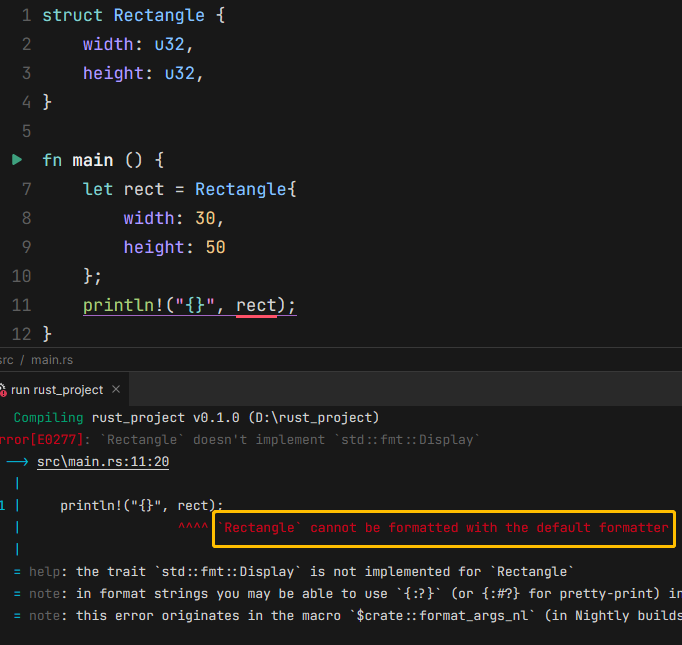
Task: Click the highlighted 'cannot be formatted' error message
Action: (444, 527)
